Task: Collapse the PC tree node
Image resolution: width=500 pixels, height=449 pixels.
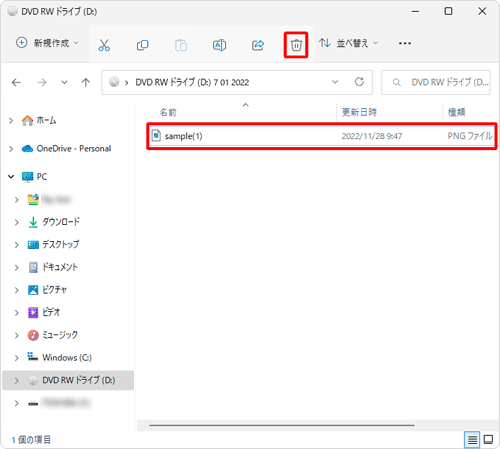Action: point(11,176)
